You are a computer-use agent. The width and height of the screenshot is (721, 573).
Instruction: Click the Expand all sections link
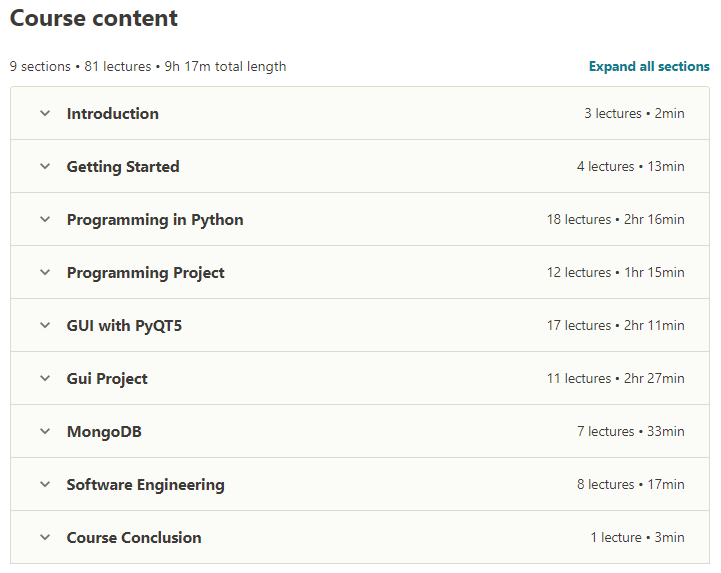click(649, 66)
